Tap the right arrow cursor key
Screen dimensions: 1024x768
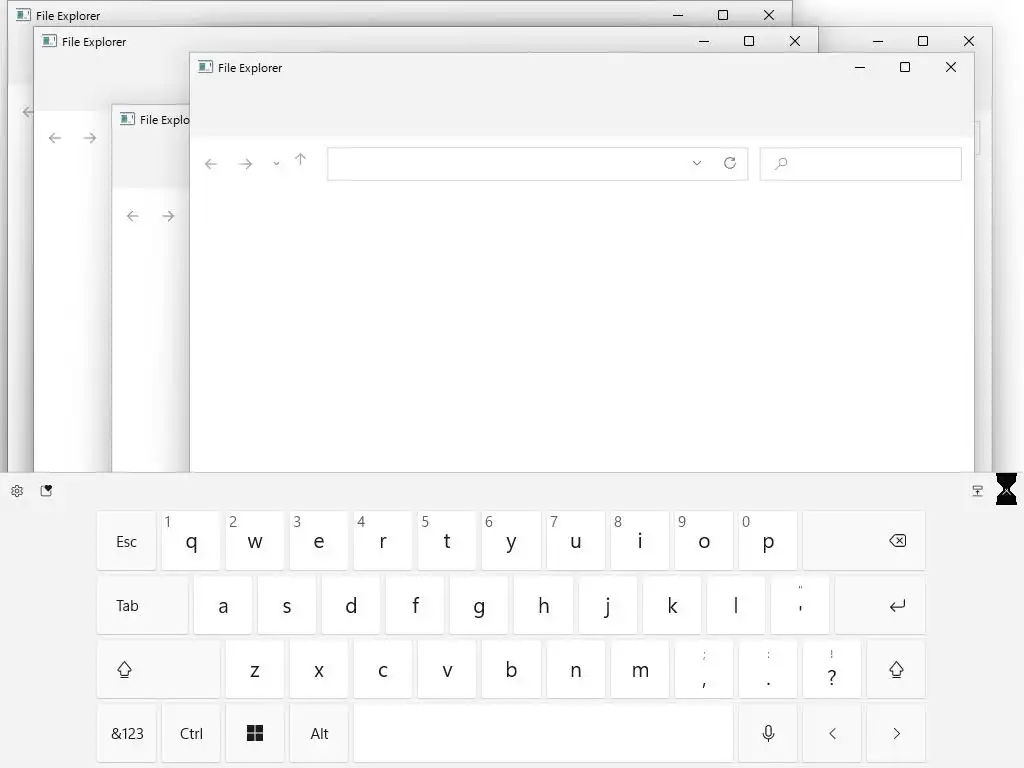[x=896, y=733]
